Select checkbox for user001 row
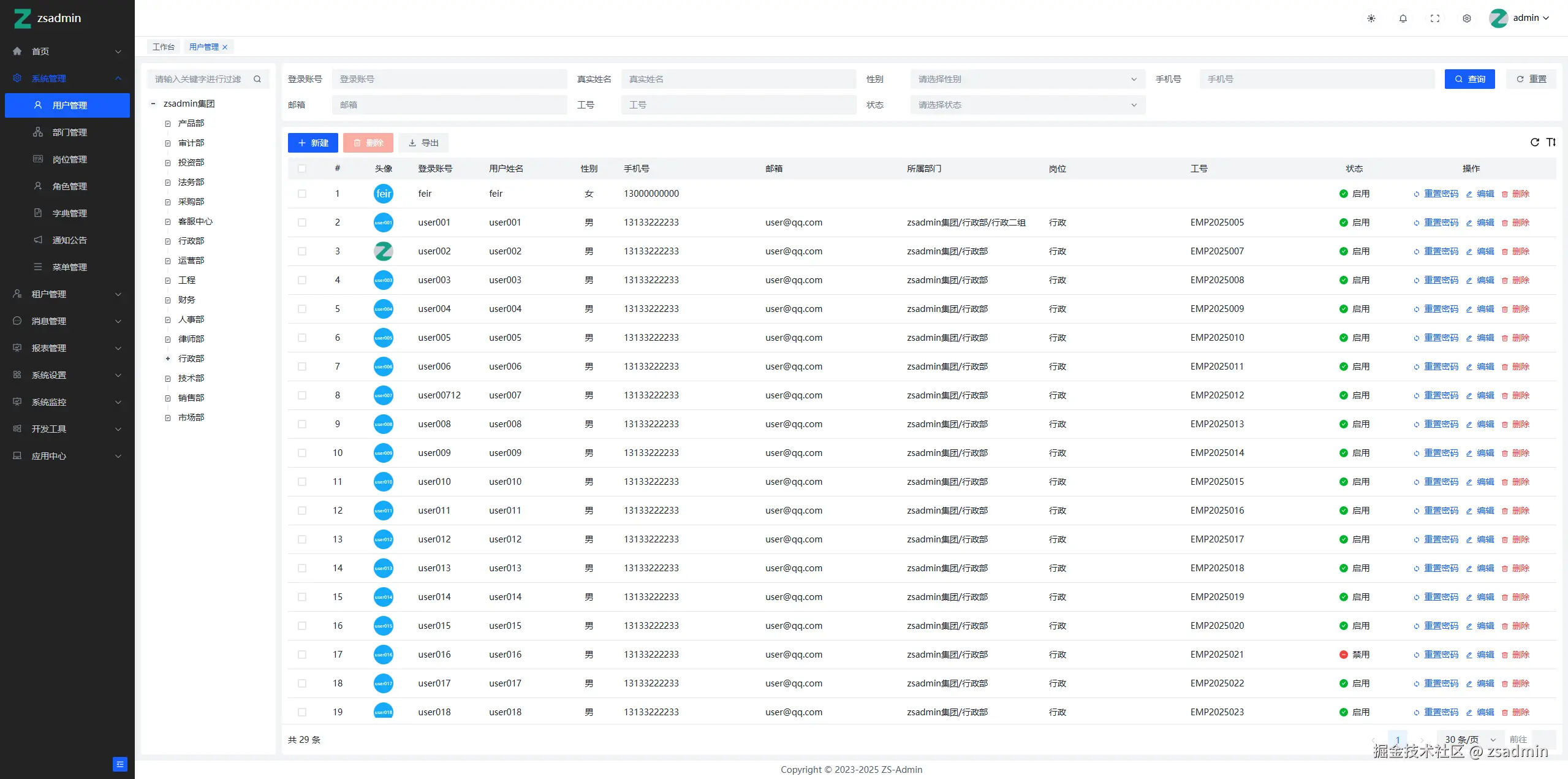Screen dimensions: 1568x779 pos(302,222)
